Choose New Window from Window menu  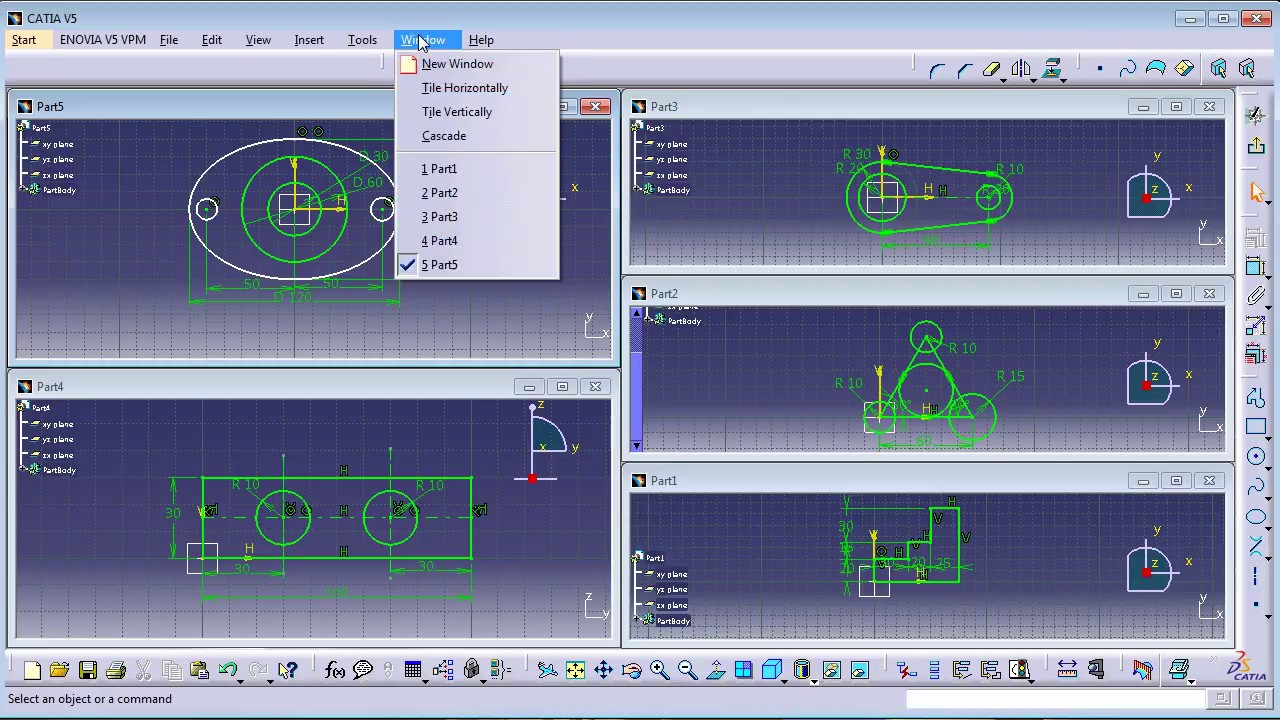tap(477, 64)
